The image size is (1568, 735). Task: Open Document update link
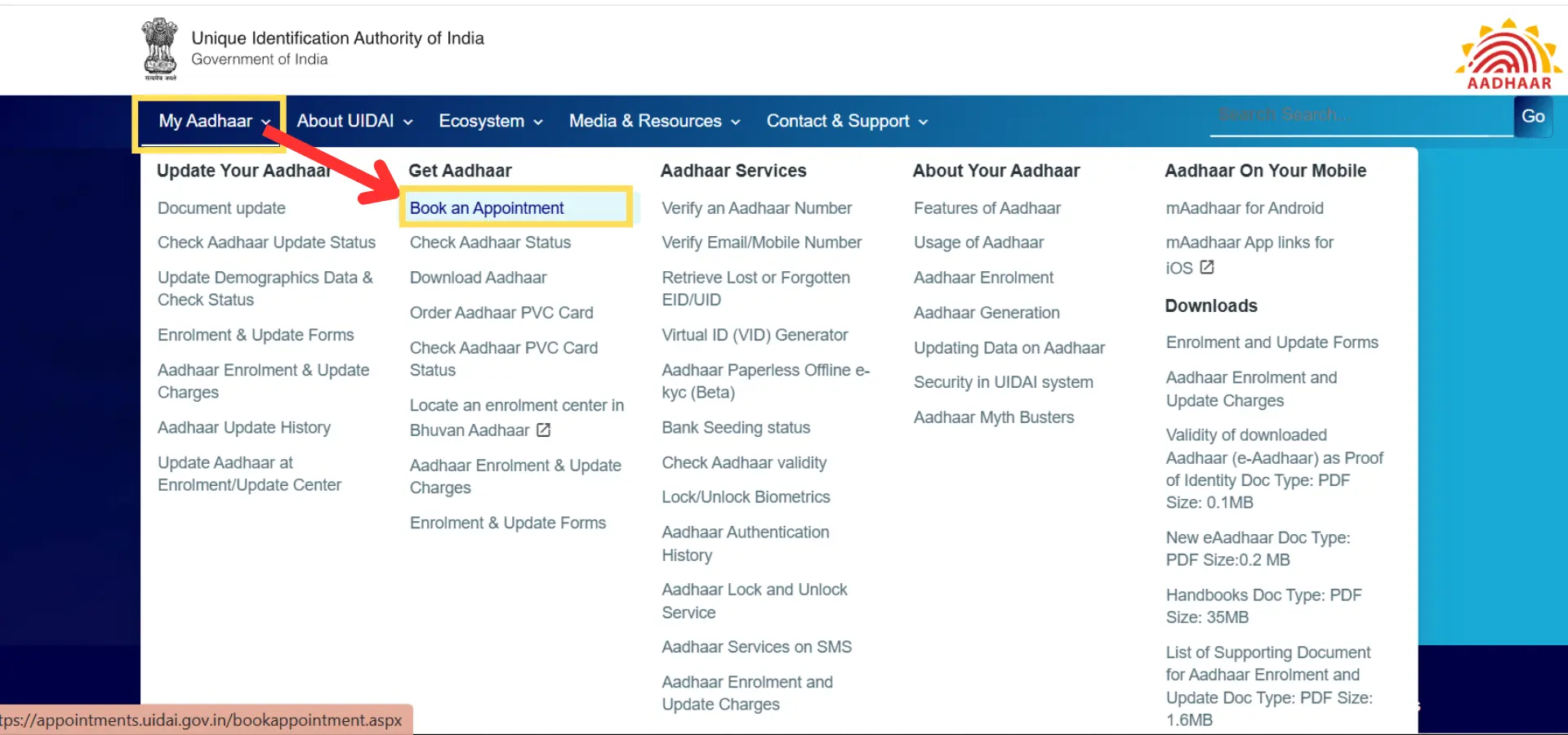221,208
